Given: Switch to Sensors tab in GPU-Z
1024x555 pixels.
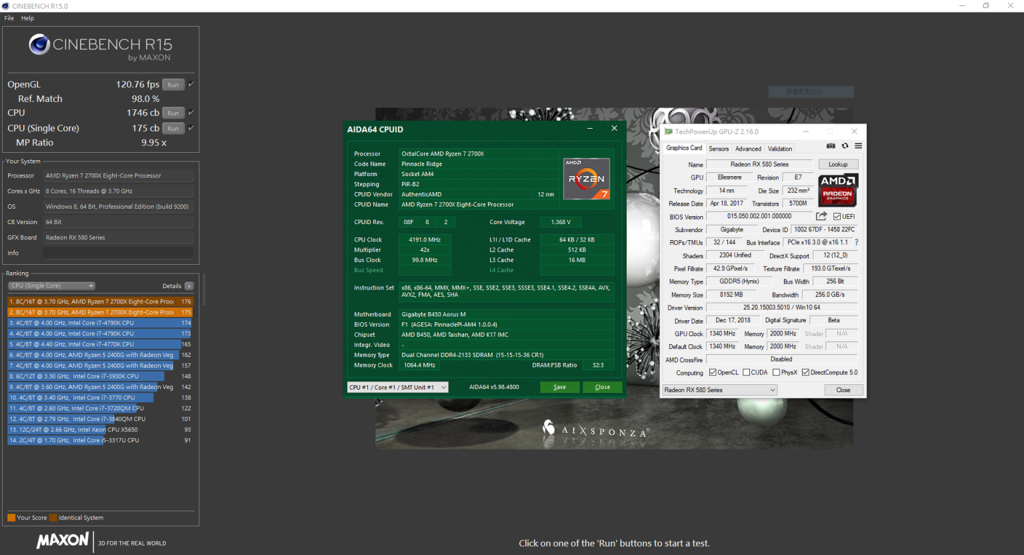Looking at the screenshot, I should pos(718,149).
